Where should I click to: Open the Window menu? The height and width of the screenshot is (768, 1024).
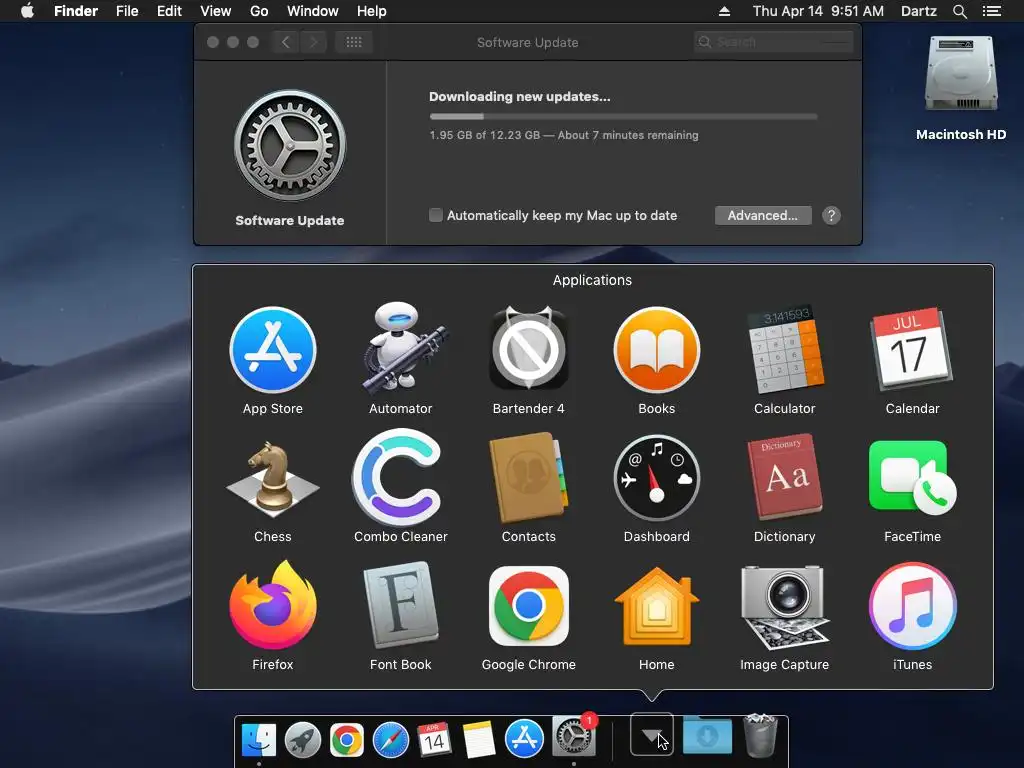tap(313, 11)
